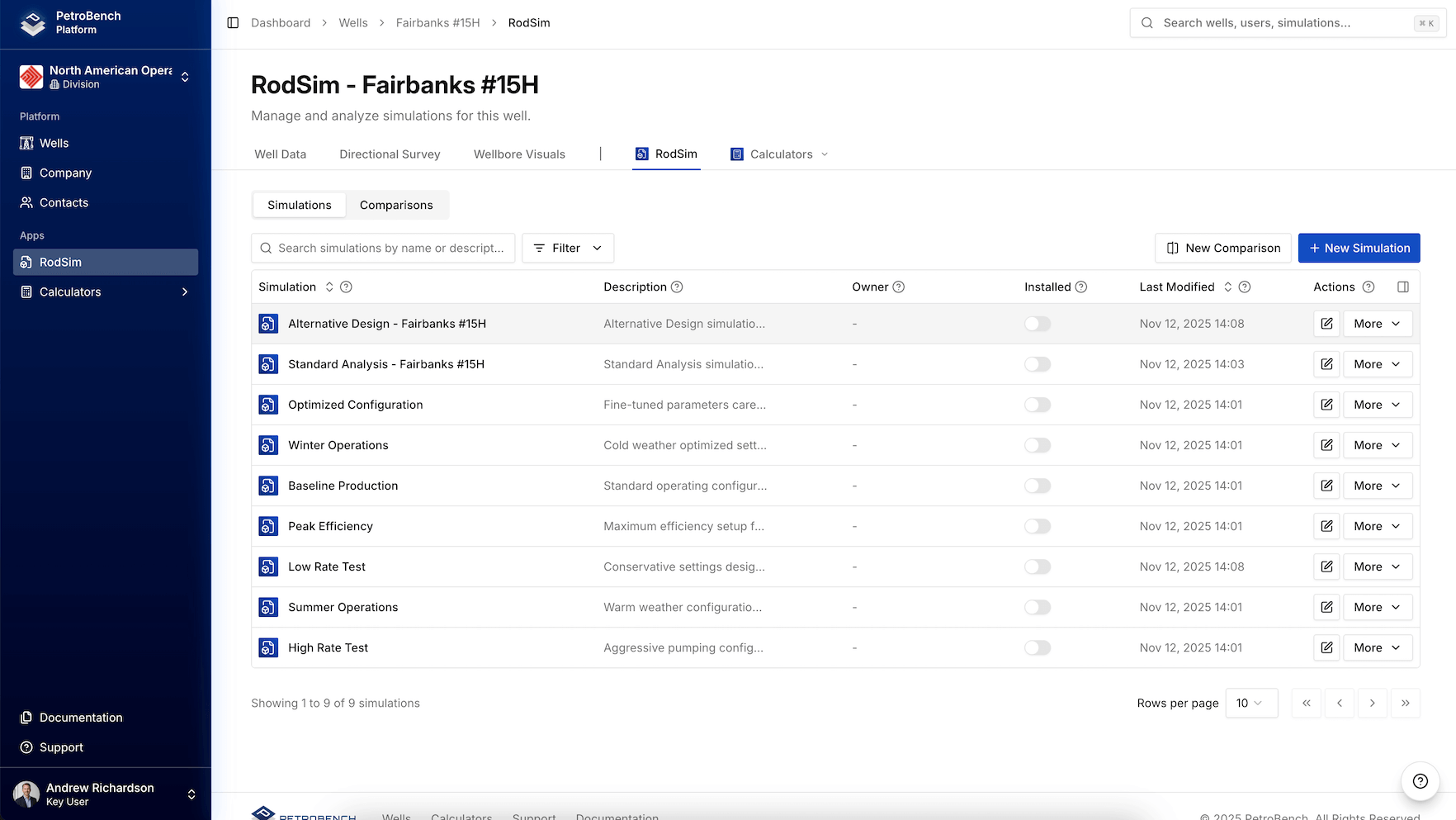Screen dimensions: 1456x820
Task: Click the column visibility icon above Actions
Action: [1403, 287]
